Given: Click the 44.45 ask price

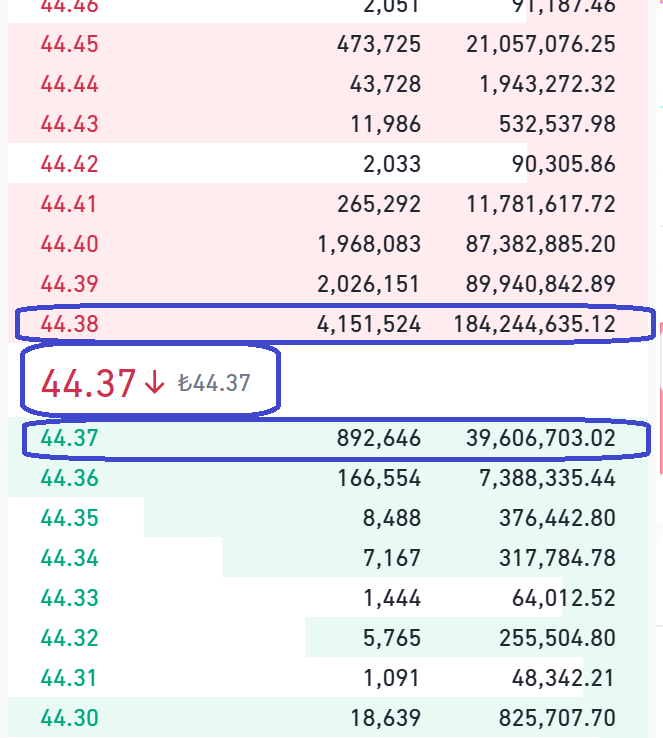Looking at the screenshot, I should pyautogui.click(x=69, y=44).
